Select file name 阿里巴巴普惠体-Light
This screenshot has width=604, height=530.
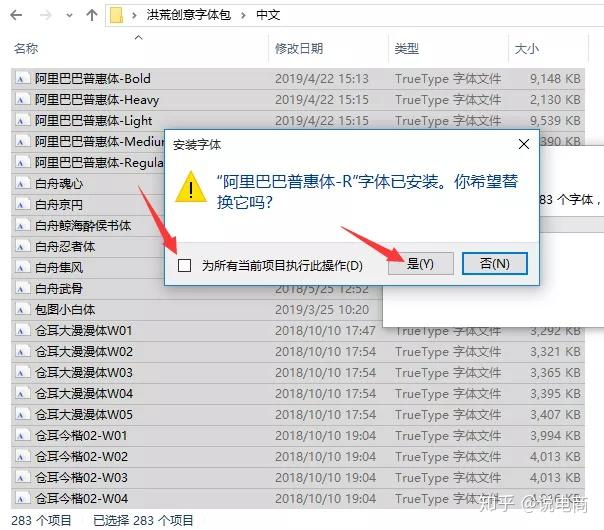click(x=94, y=121)
